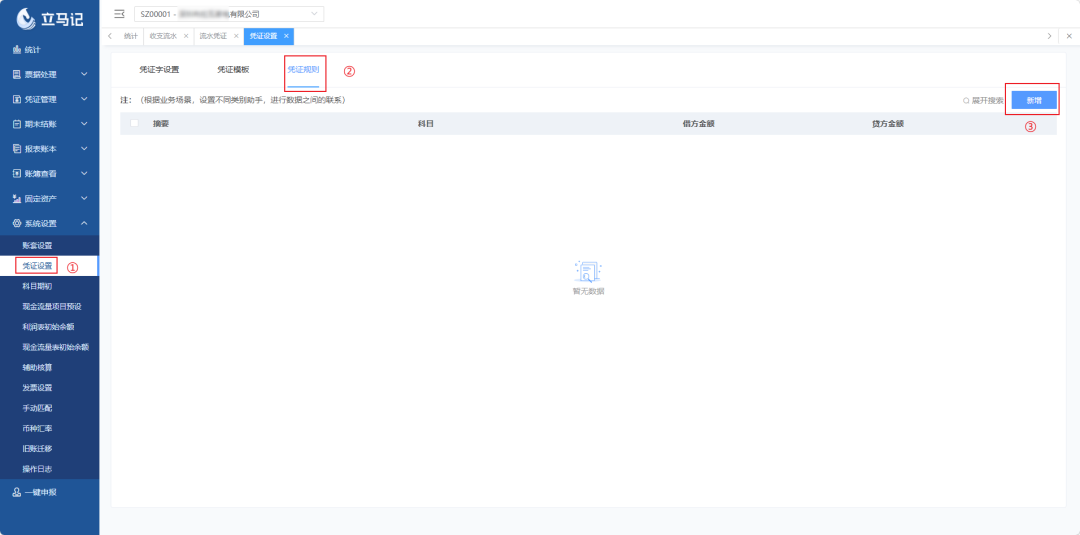Click the sidebar collapse hamburger icon

(x=119, y=14)
